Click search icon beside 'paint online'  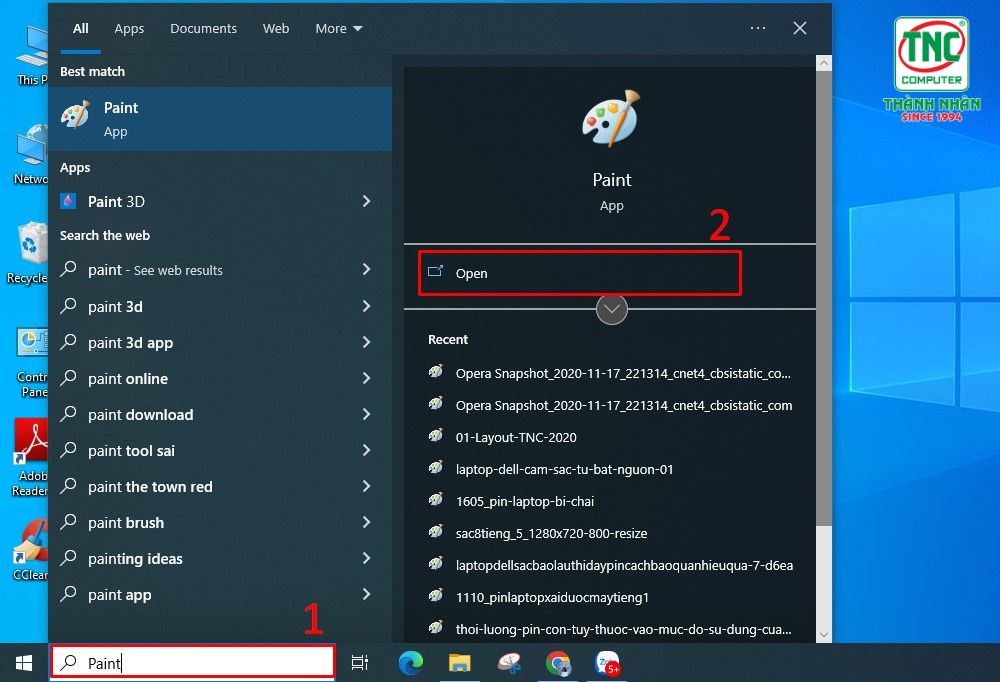[x=68, y=378]
